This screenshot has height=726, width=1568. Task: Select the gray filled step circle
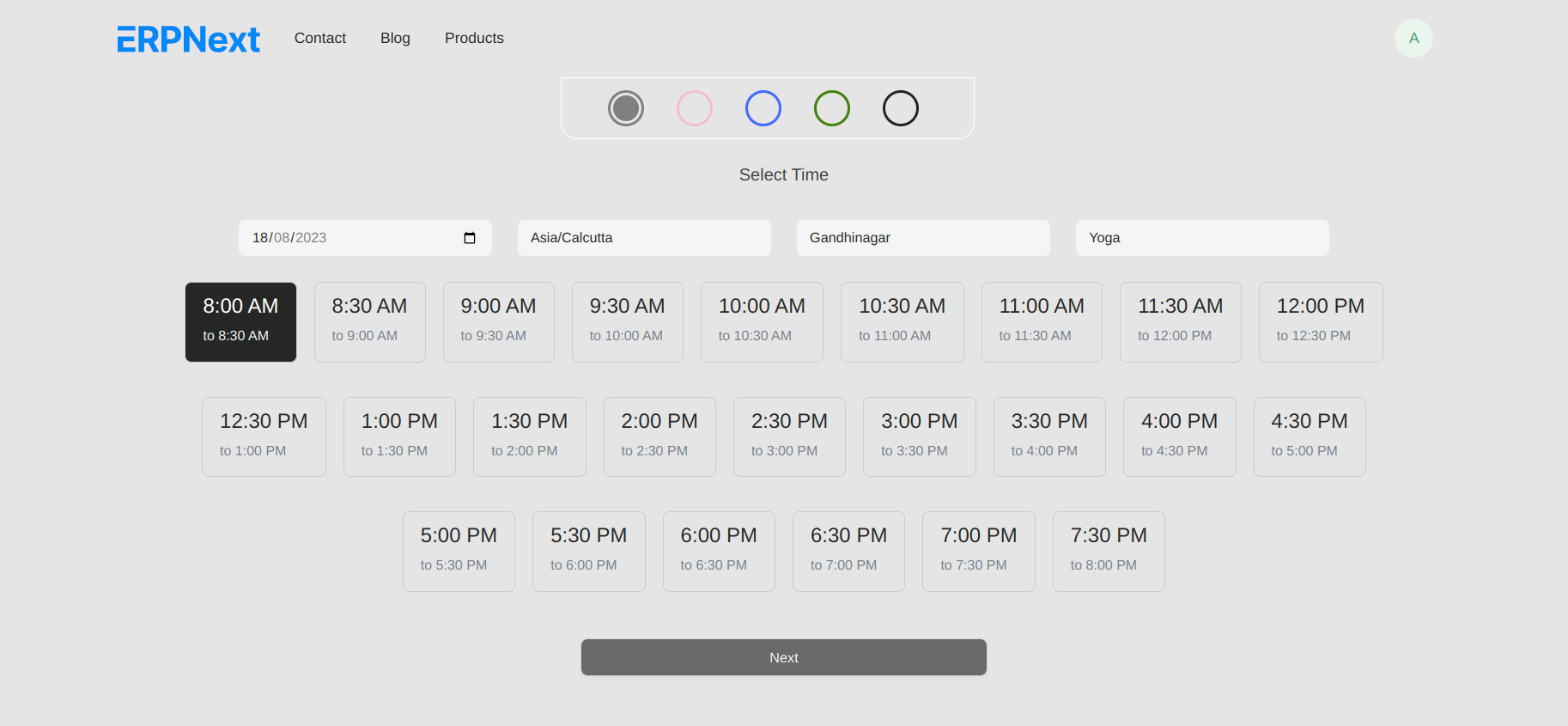click(626, 108)
